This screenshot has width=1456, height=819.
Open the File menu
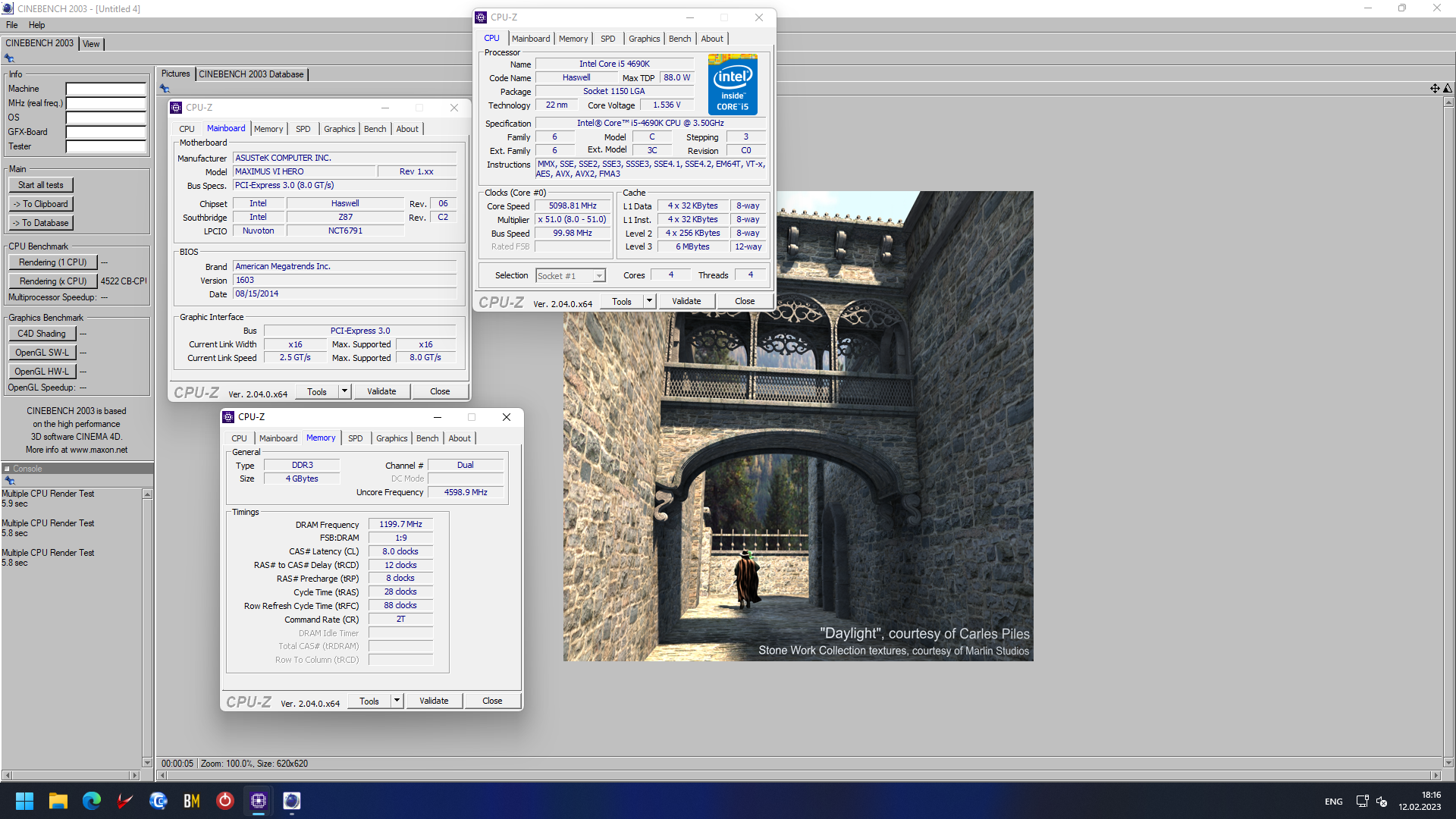[12, 25]
